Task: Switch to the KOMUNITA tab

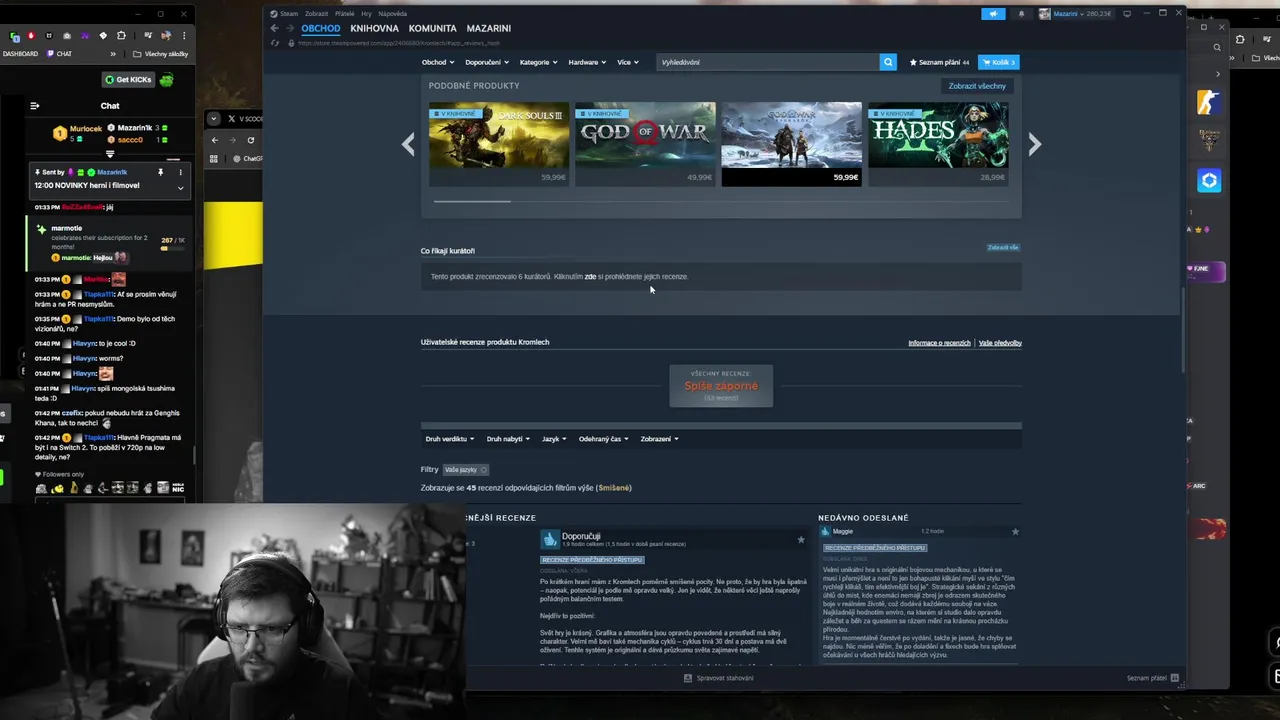Action: (x=432, y=28)
